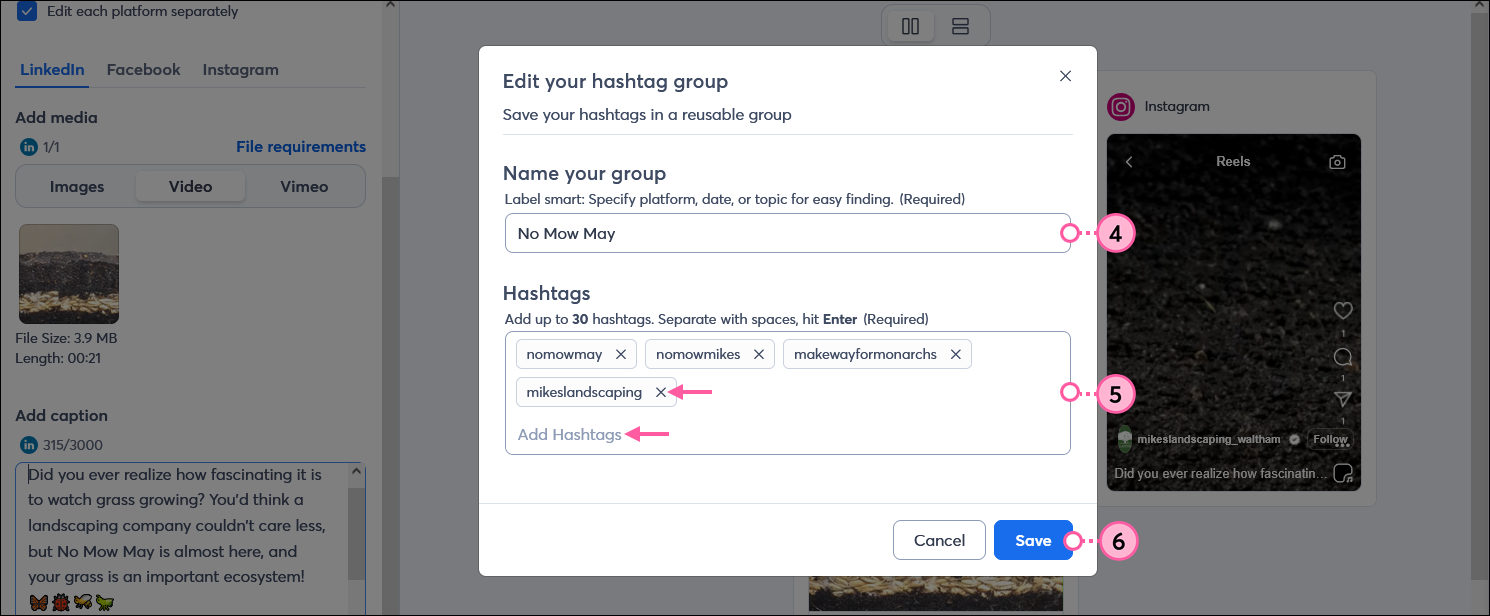The image size is (1490, 616).
Task: Click the back chevron in the Reels preview
Action: (x=1127, y=160)
